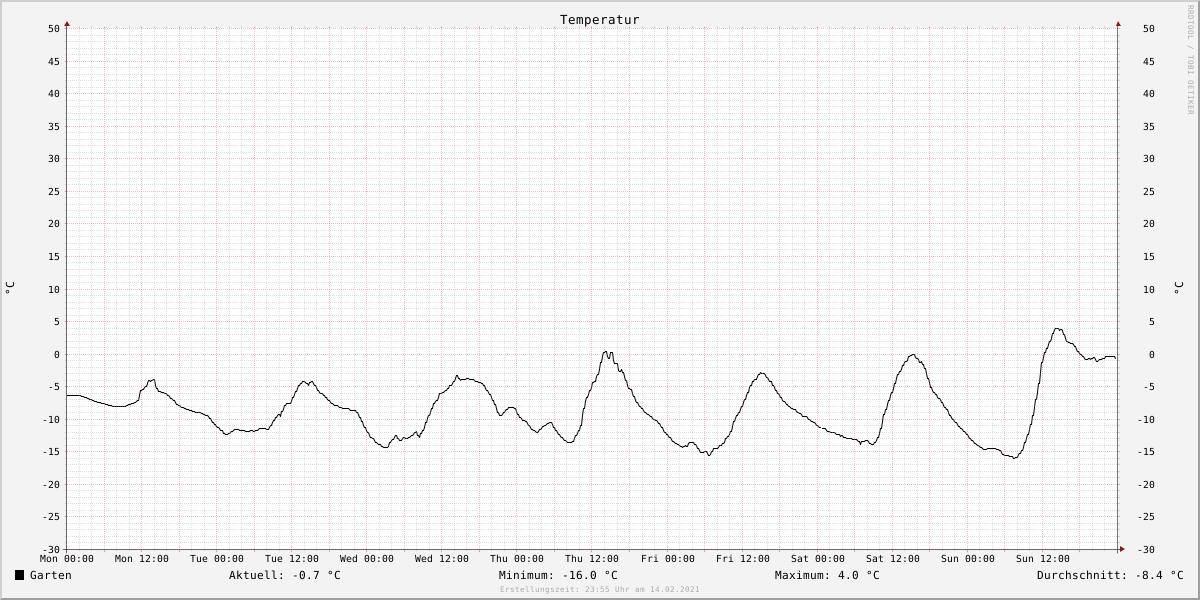Select the black Garten legend color square

[x=19, y=575]
